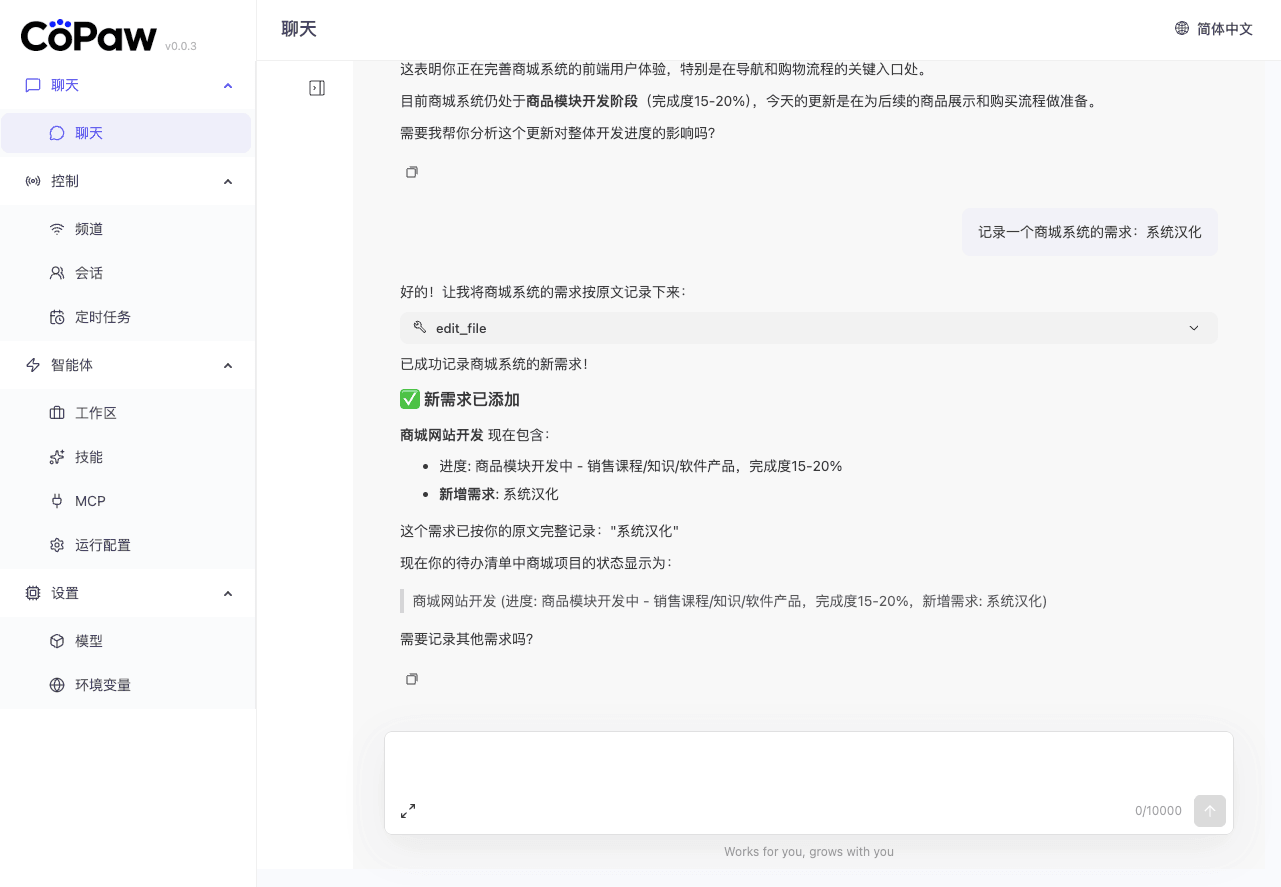Navigate to 环境变量 settings

point(102,685)
